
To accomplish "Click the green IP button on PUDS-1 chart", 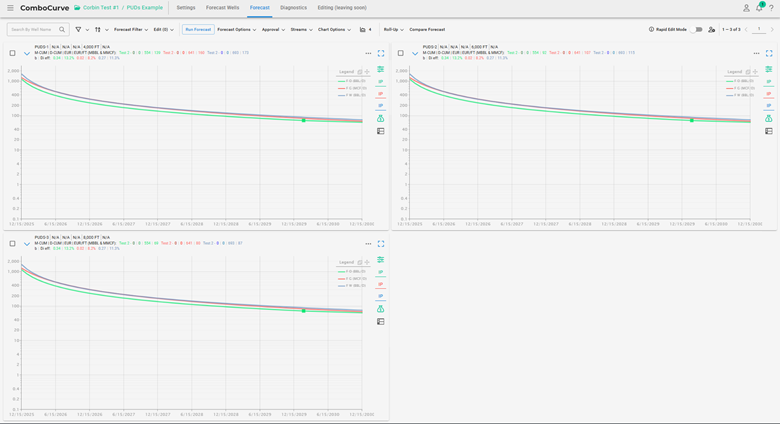I will (x=381, y=82).
